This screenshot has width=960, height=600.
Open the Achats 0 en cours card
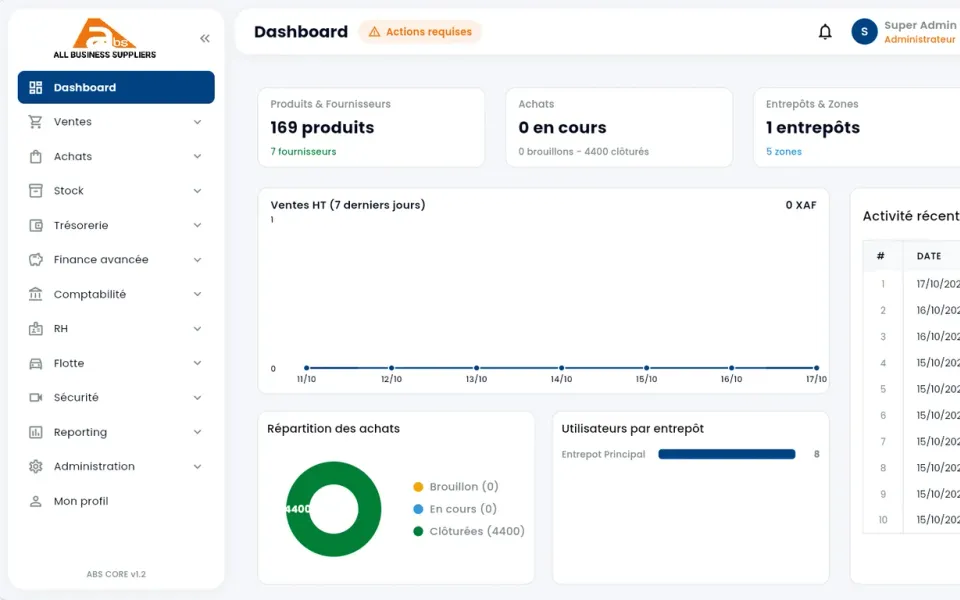pos(619,127)
